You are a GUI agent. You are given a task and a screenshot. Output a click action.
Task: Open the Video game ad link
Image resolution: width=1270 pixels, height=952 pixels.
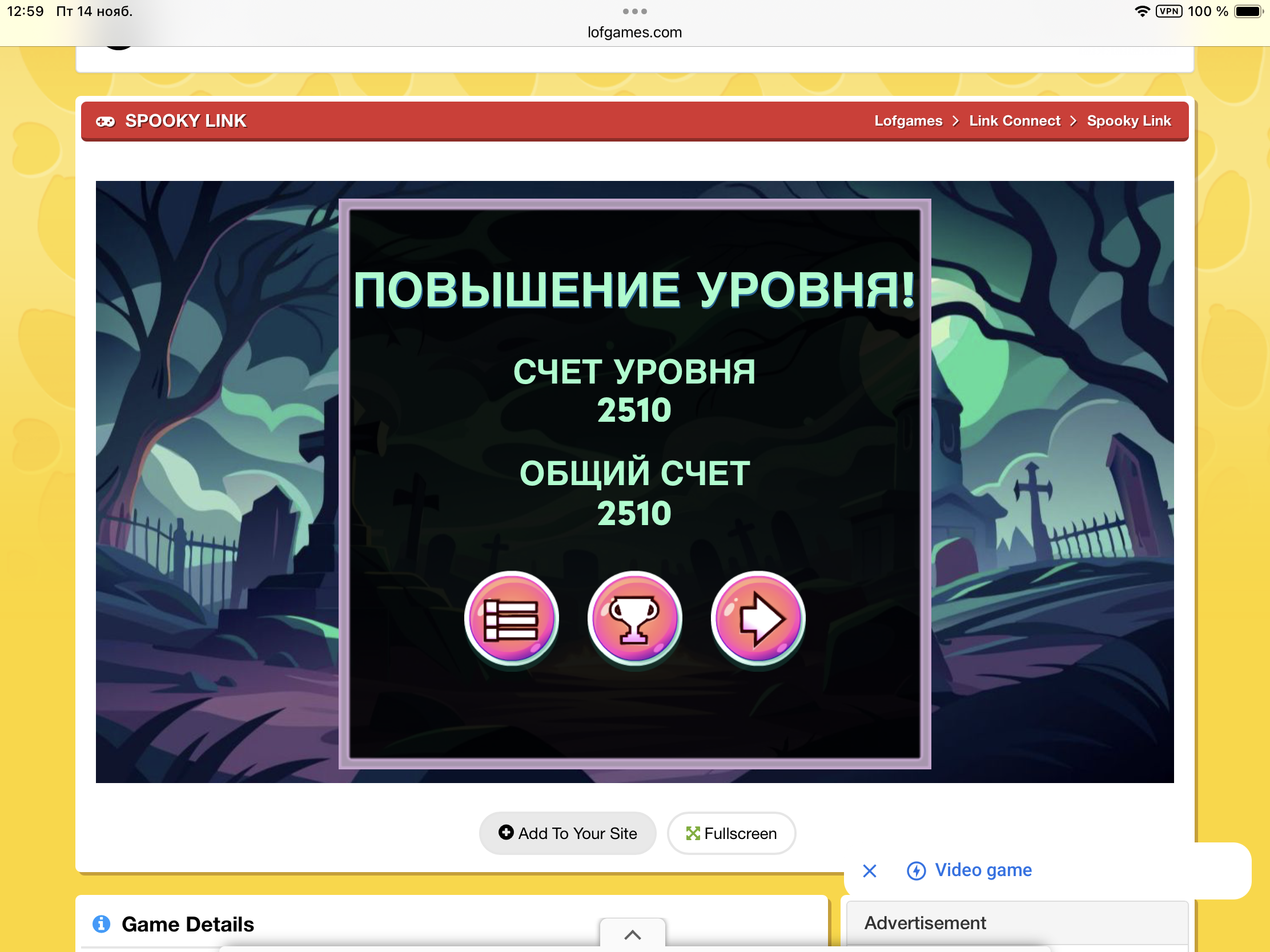point(983,870)
